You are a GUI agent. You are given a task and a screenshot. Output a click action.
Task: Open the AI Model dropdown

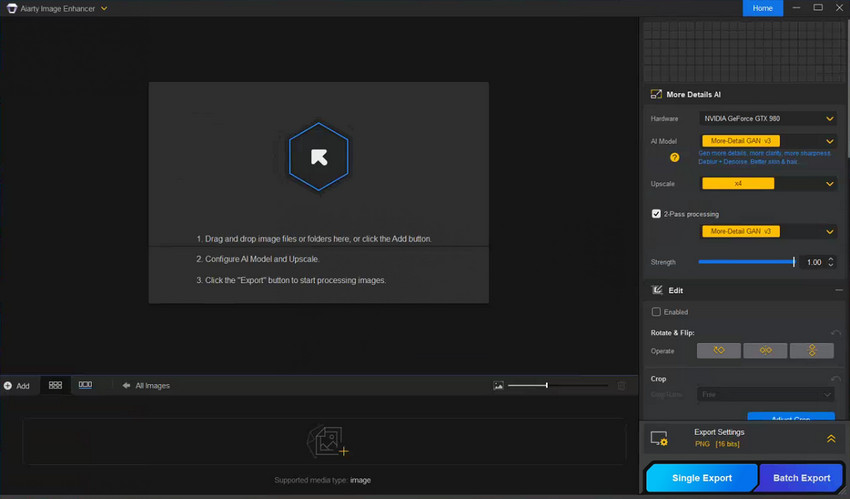click(x=767, y=141)
